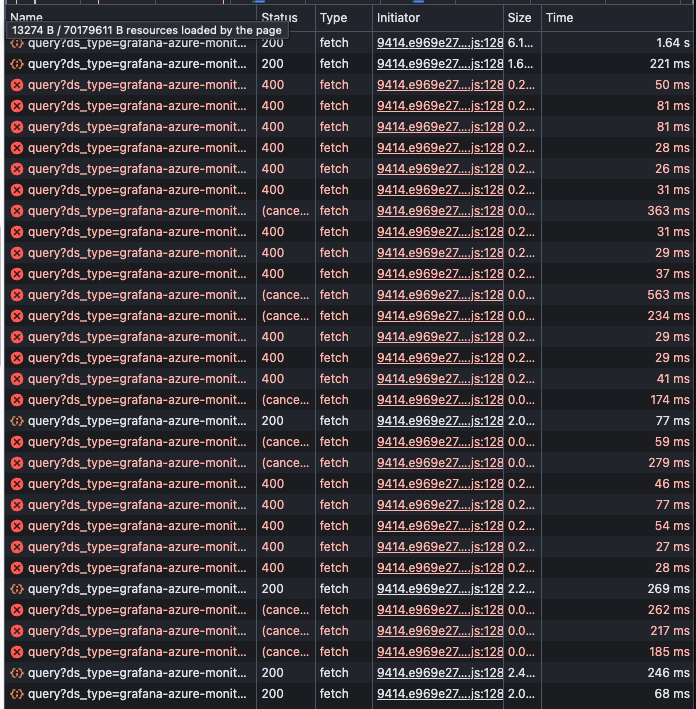Open the initiator link in the 221 ms row
This screenshot has width=696, height=709.
coord(440,64)
